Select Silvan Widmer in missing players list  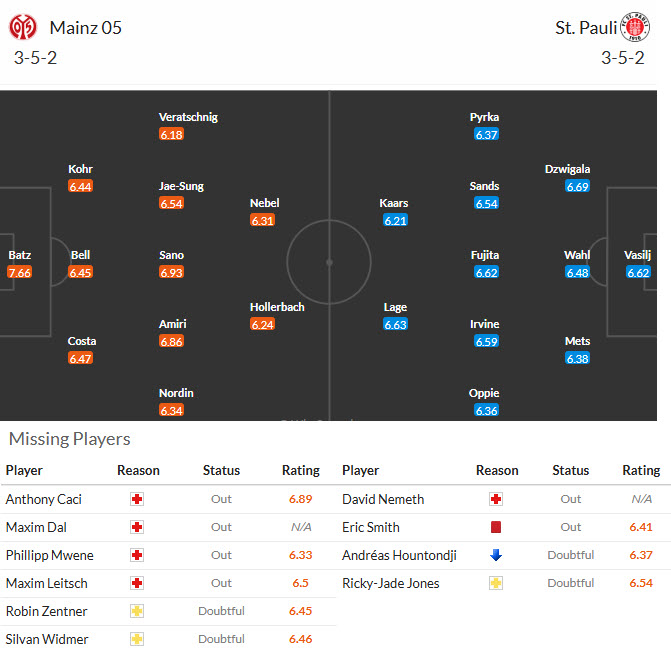46,639
